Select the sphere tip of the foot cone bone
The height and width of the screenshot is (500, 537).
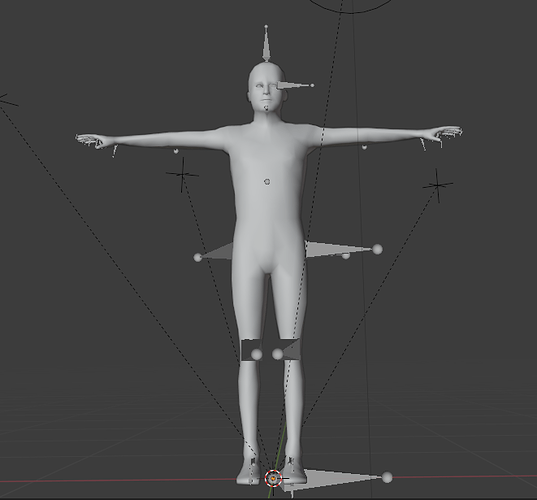pos(387,477)
